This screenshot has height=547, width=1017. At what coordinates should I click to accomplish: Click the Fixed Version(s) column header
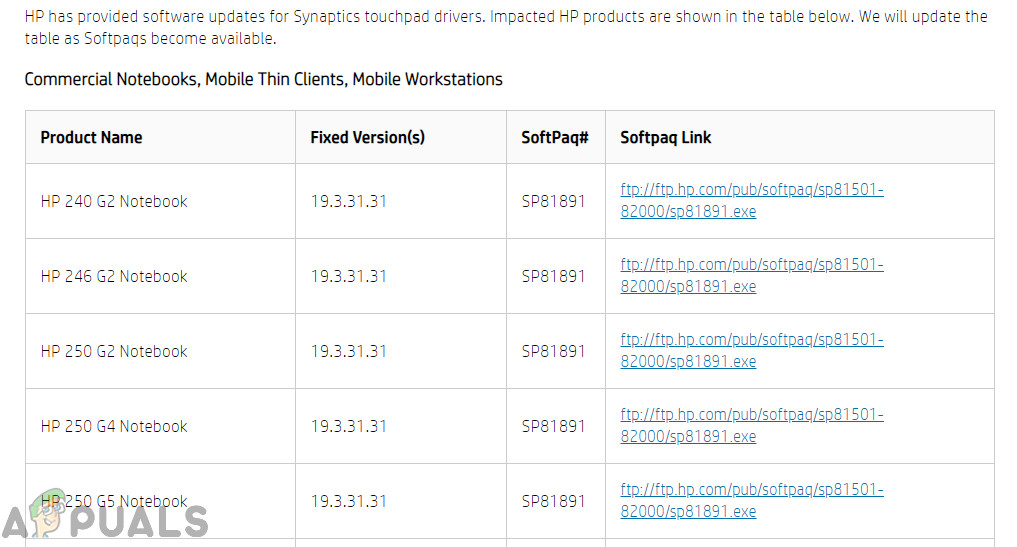pyautogui.click(x=367, y=137)
